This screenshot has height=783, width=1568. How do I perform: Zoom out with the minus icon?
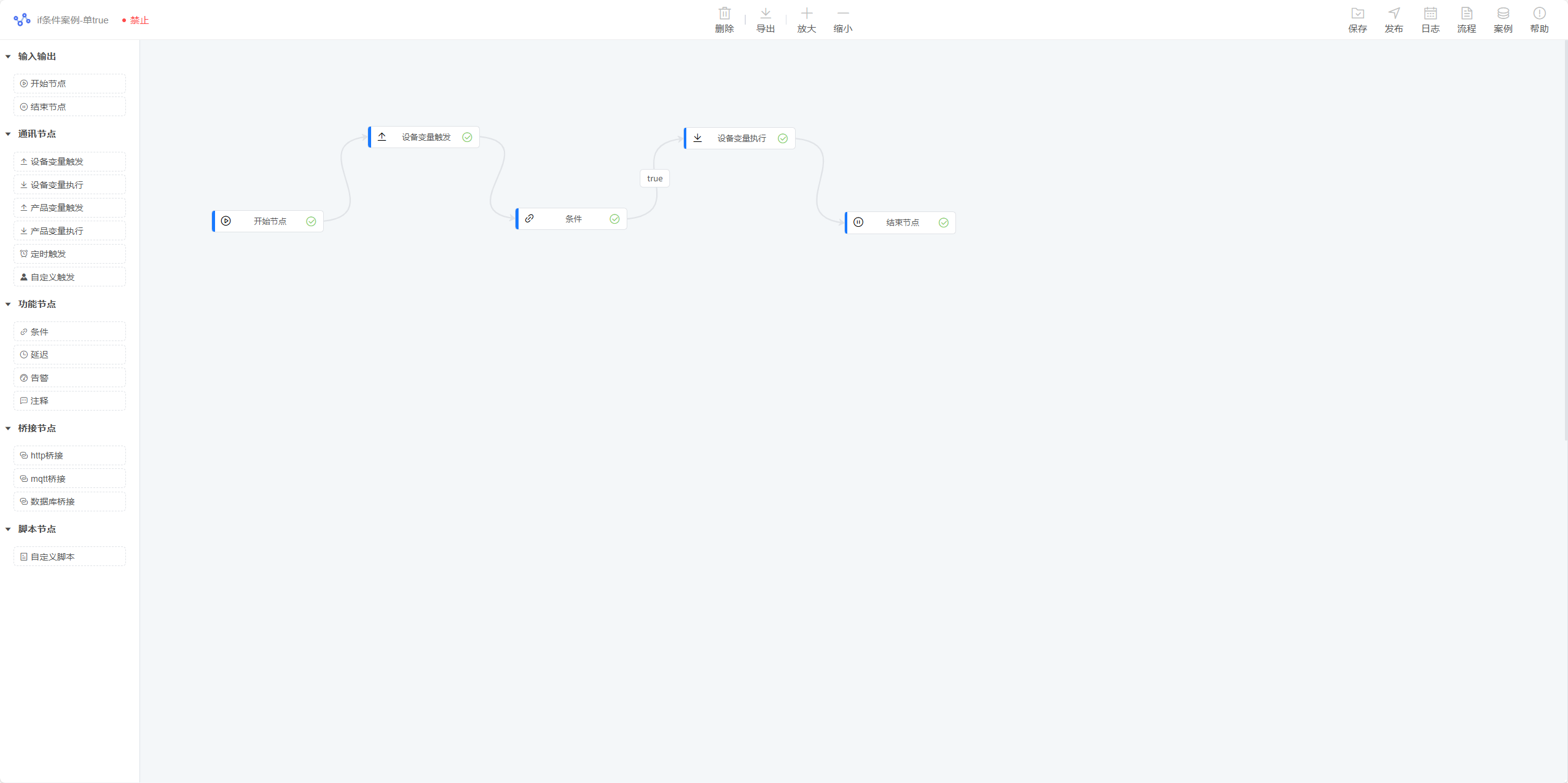(842, 14)
